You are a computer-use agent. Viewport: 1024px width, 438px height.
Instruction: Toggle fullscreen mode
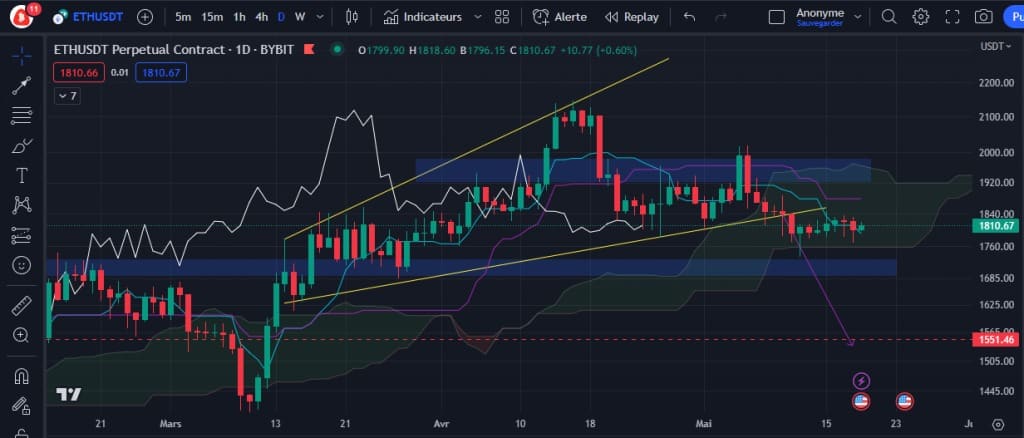click(952, 17)
